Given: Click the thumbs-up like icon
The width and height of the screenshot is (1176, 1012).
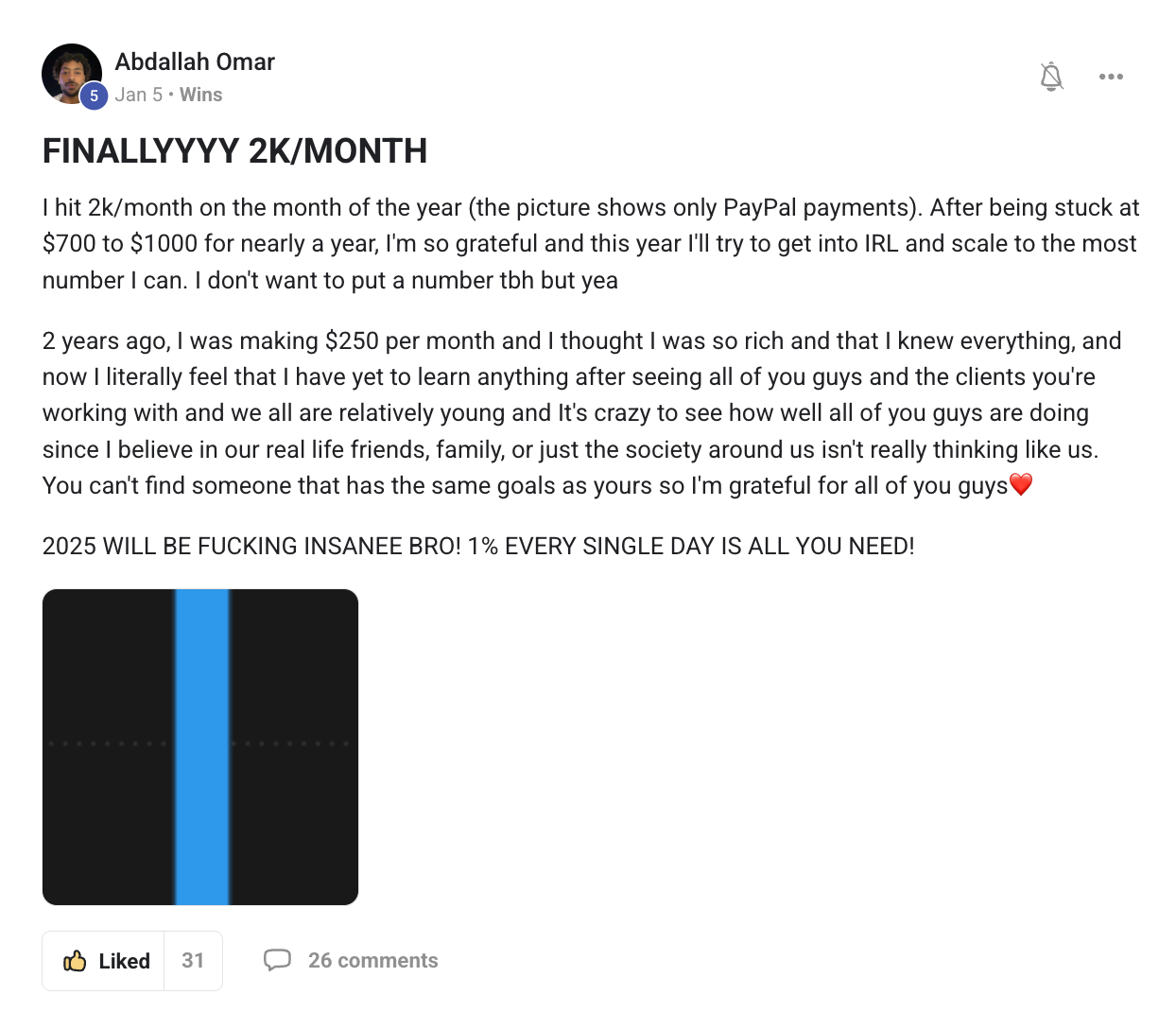Looking at the screenshot, I should [75, 961].
